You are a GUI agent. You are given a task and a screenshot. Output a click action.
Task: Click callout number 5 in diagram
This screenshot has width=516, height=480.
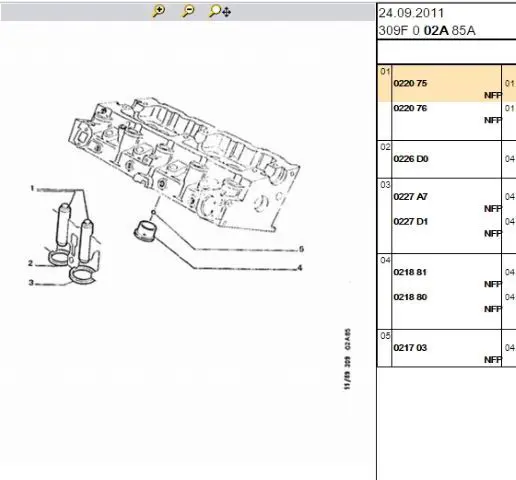coord(301,249)
